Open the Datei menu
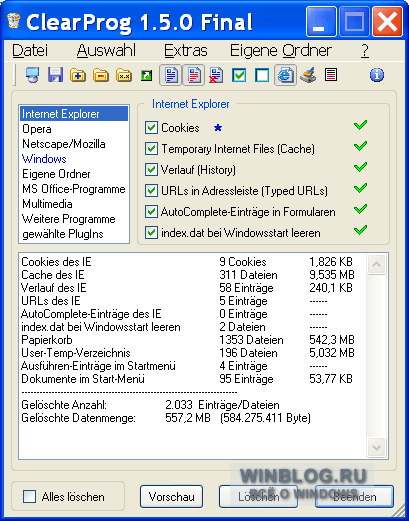The image size is (409, 521). [30, 51]
